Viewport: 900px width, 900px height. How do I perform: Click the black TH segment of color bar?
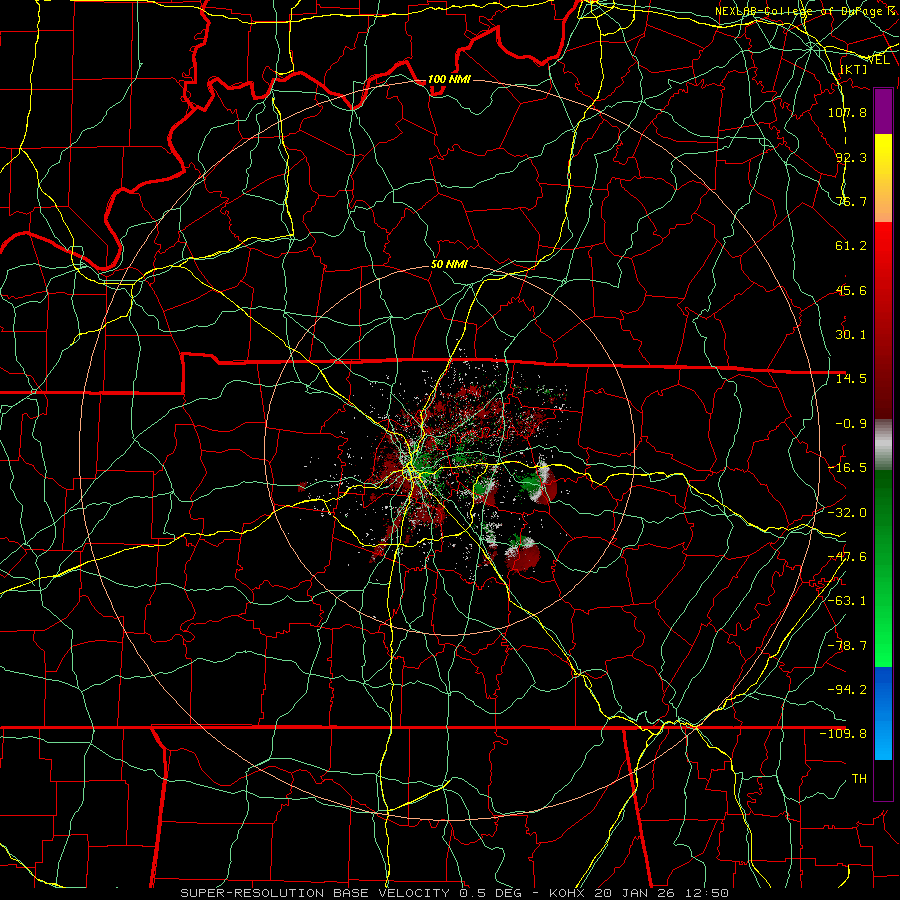coord(883,779)
